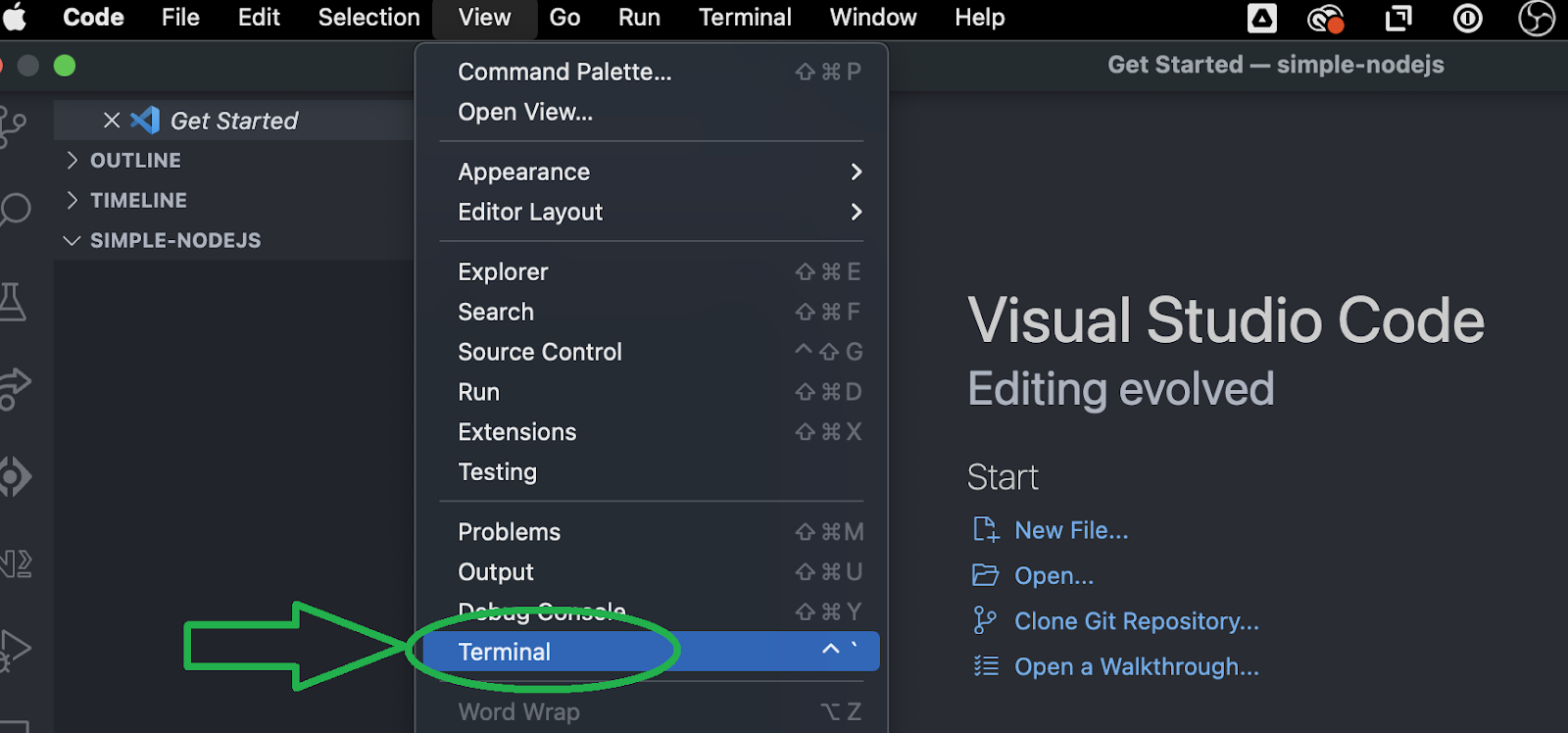Click the Creative Cloud icon with red badge
This screenshot has height=733, width=1568.
tap(1326, 19)
